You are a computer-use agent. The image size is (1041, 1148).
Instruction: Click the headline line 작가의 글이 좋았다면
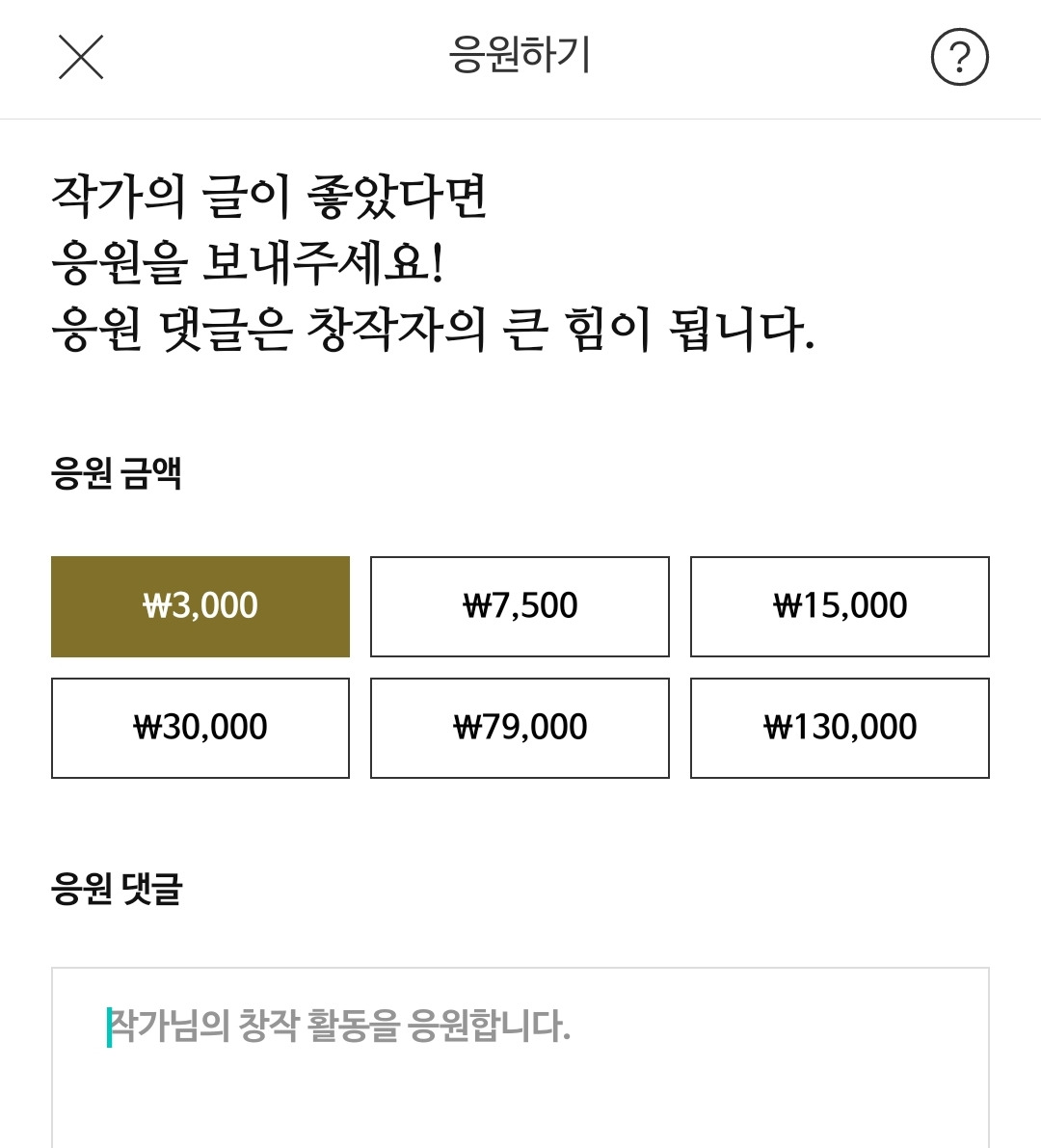269,197
